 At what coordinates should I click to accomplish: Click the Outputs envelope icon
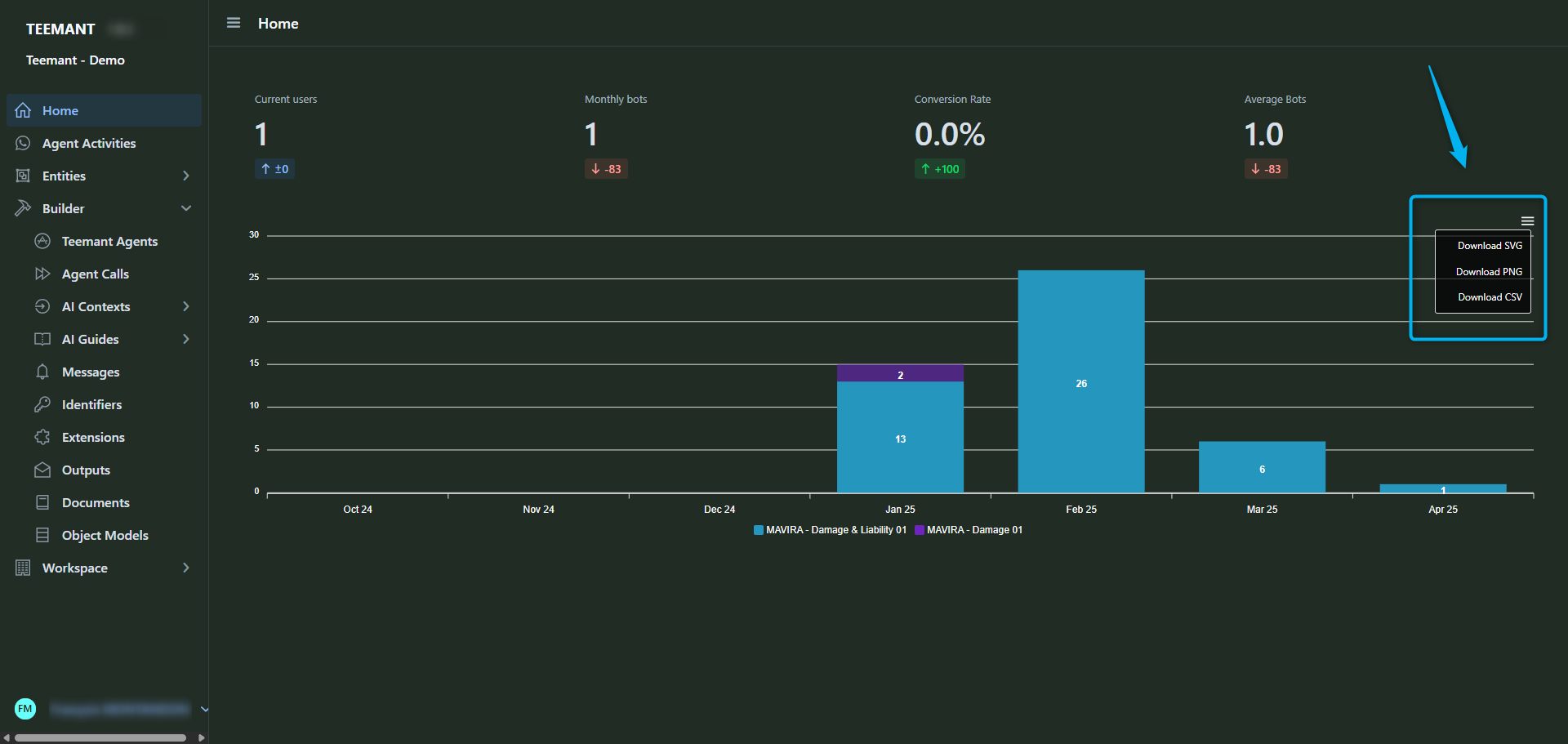(x=42, y=470)
